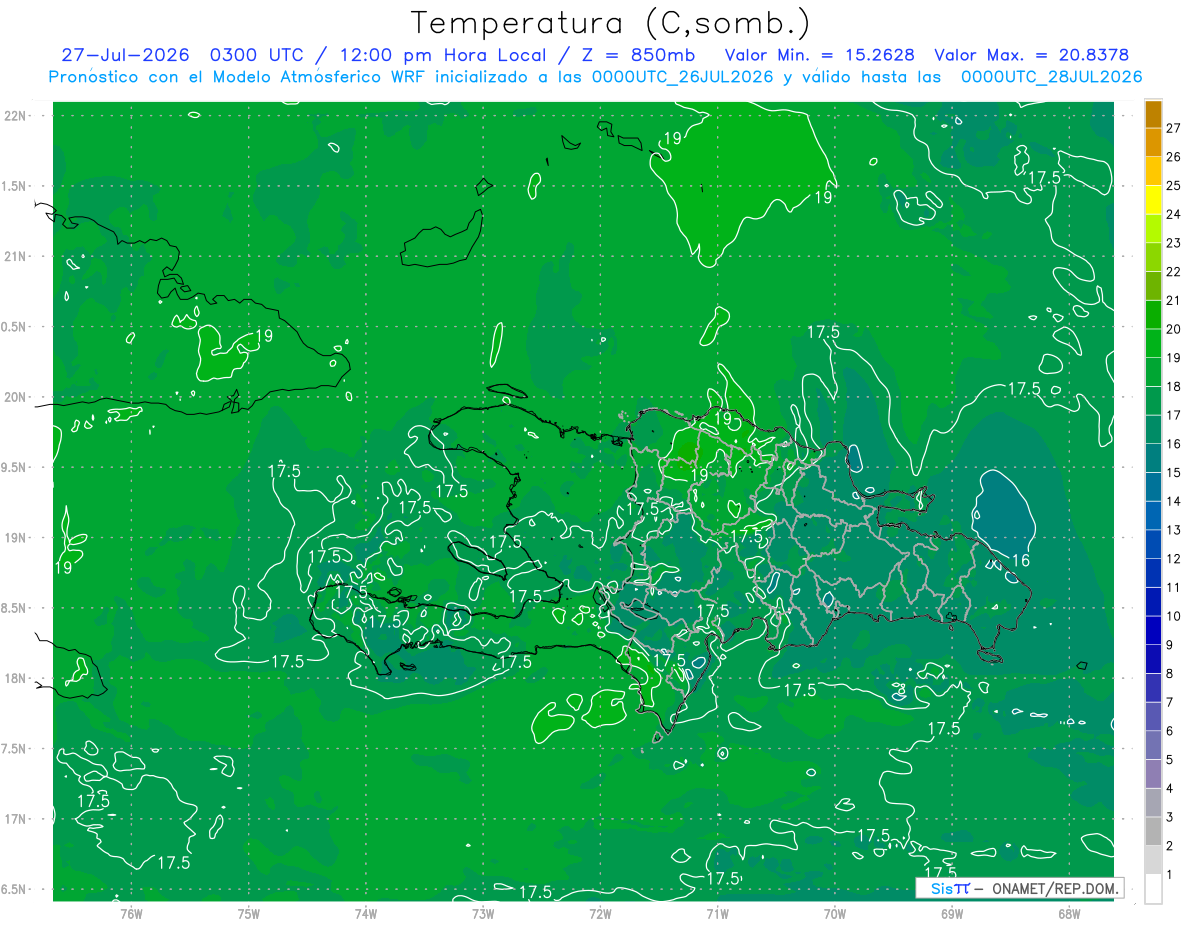Click the '76W' longitude axis label
This screenshot has width=1200, height=927.
[x=131, y=914]
